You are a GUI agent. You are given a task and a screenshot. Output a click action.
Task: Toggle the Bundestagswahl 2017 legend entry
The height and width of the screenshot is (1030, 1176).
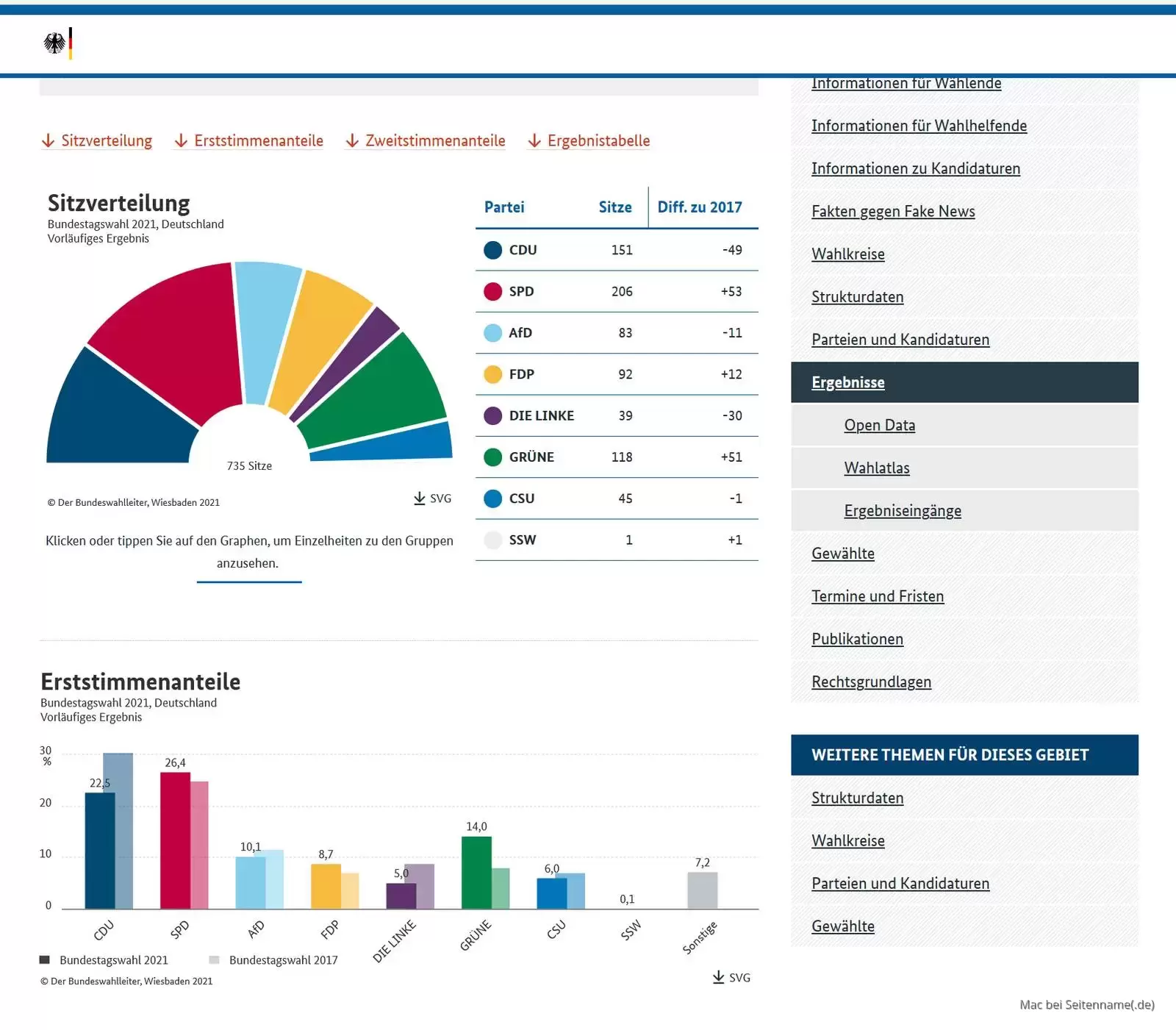[273, 959]
